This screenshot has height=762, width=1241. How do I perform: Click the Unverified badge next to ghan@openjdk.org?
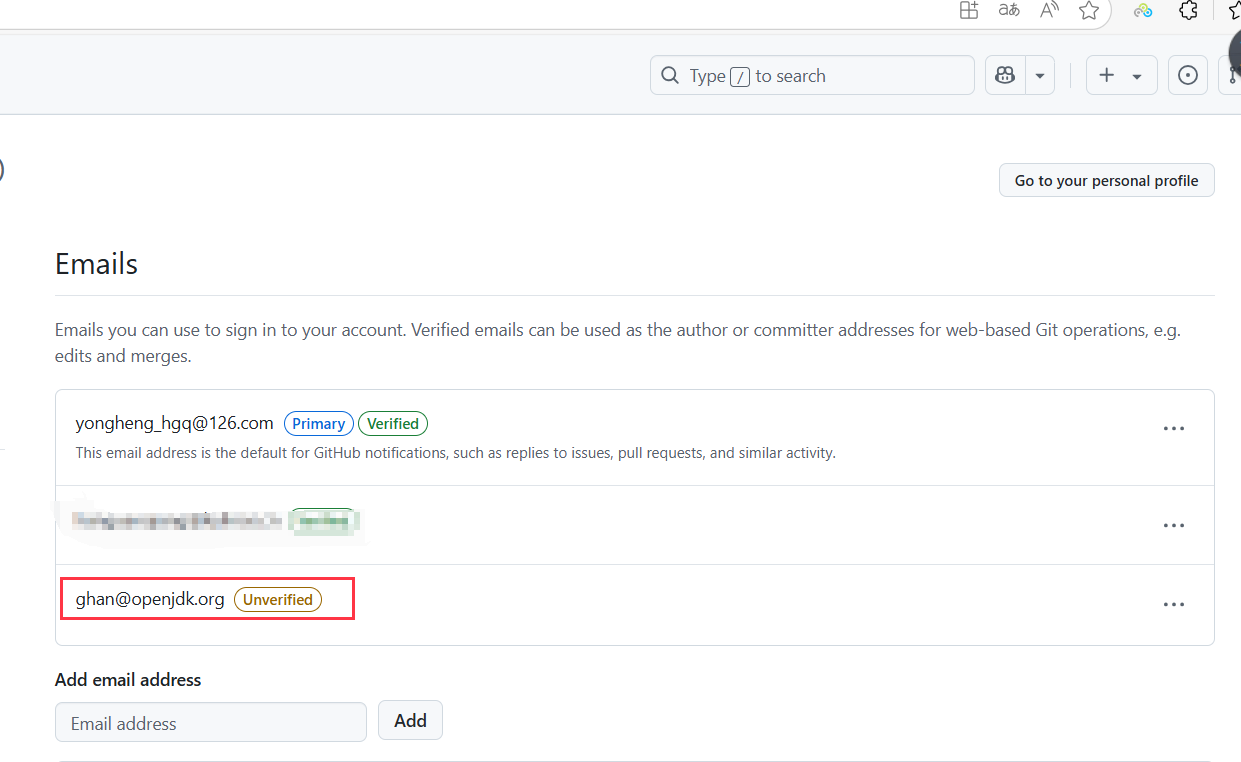coord(278,600)
